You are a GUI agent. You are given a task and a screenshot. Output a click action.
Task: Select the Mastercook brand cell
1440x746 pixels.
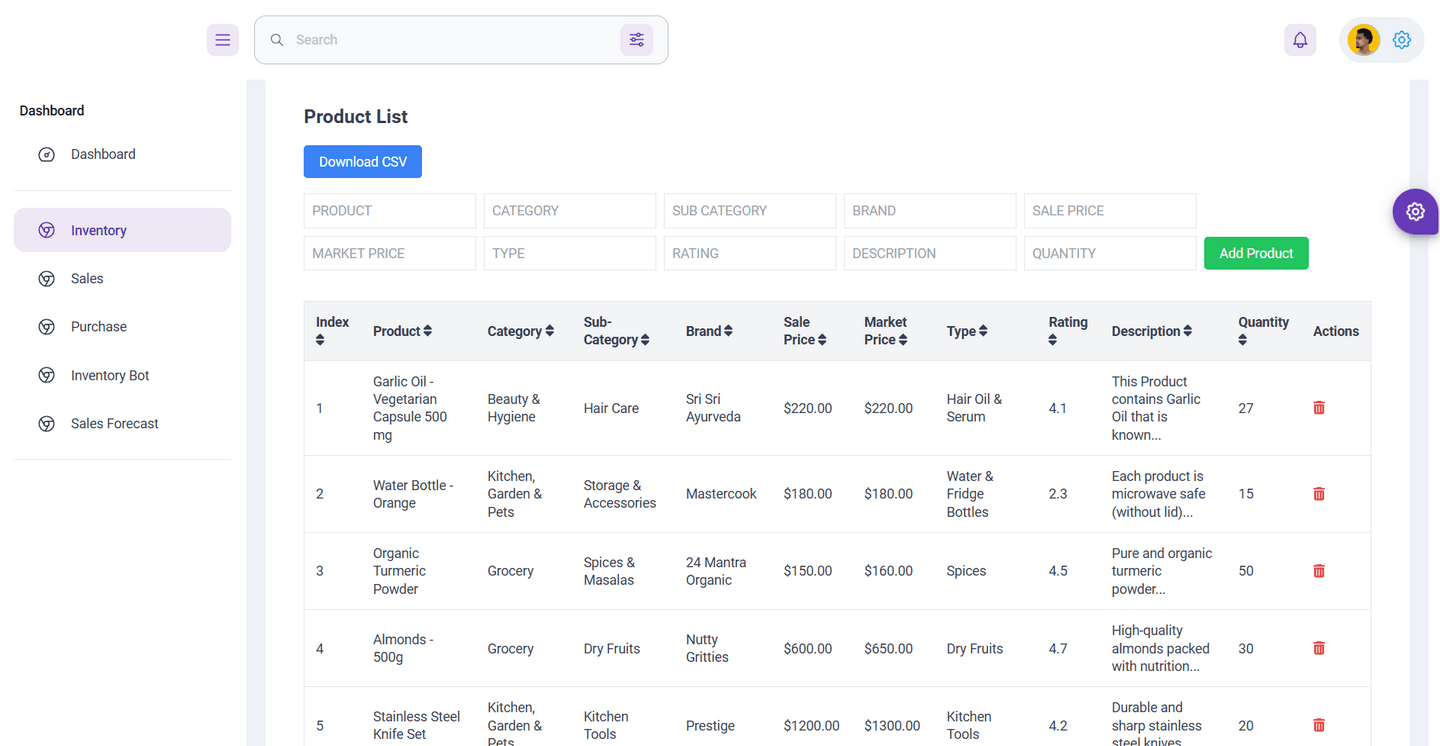(x=721, y=494)
